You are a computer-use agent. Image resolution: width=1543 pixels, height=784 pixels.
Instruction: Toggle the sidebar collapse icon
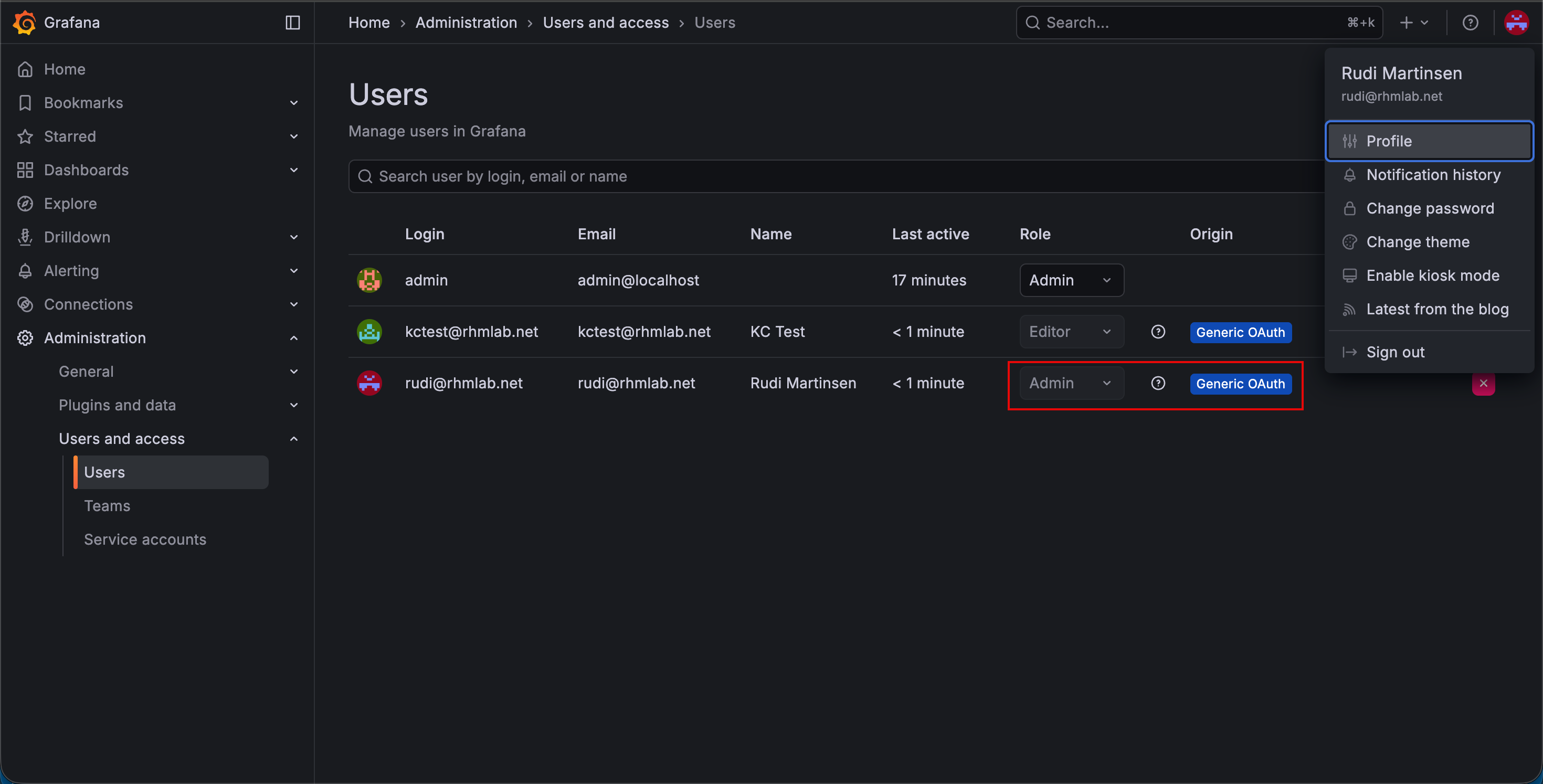(x=292, y=22)
